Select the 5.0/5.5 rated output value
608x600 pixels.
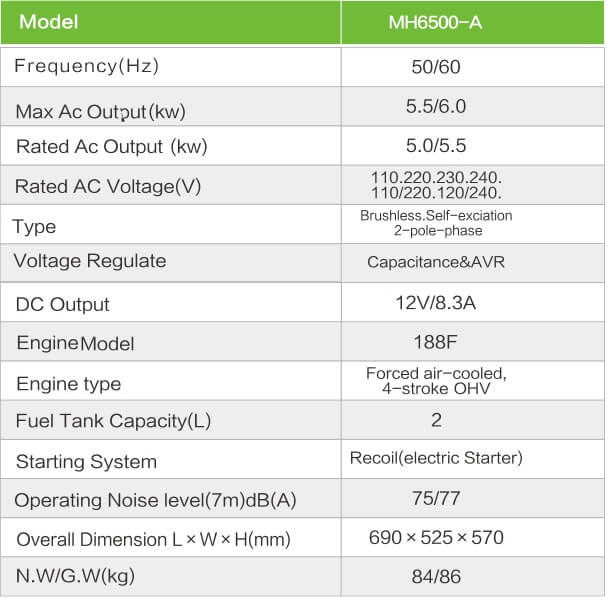[x=436, y=146]
